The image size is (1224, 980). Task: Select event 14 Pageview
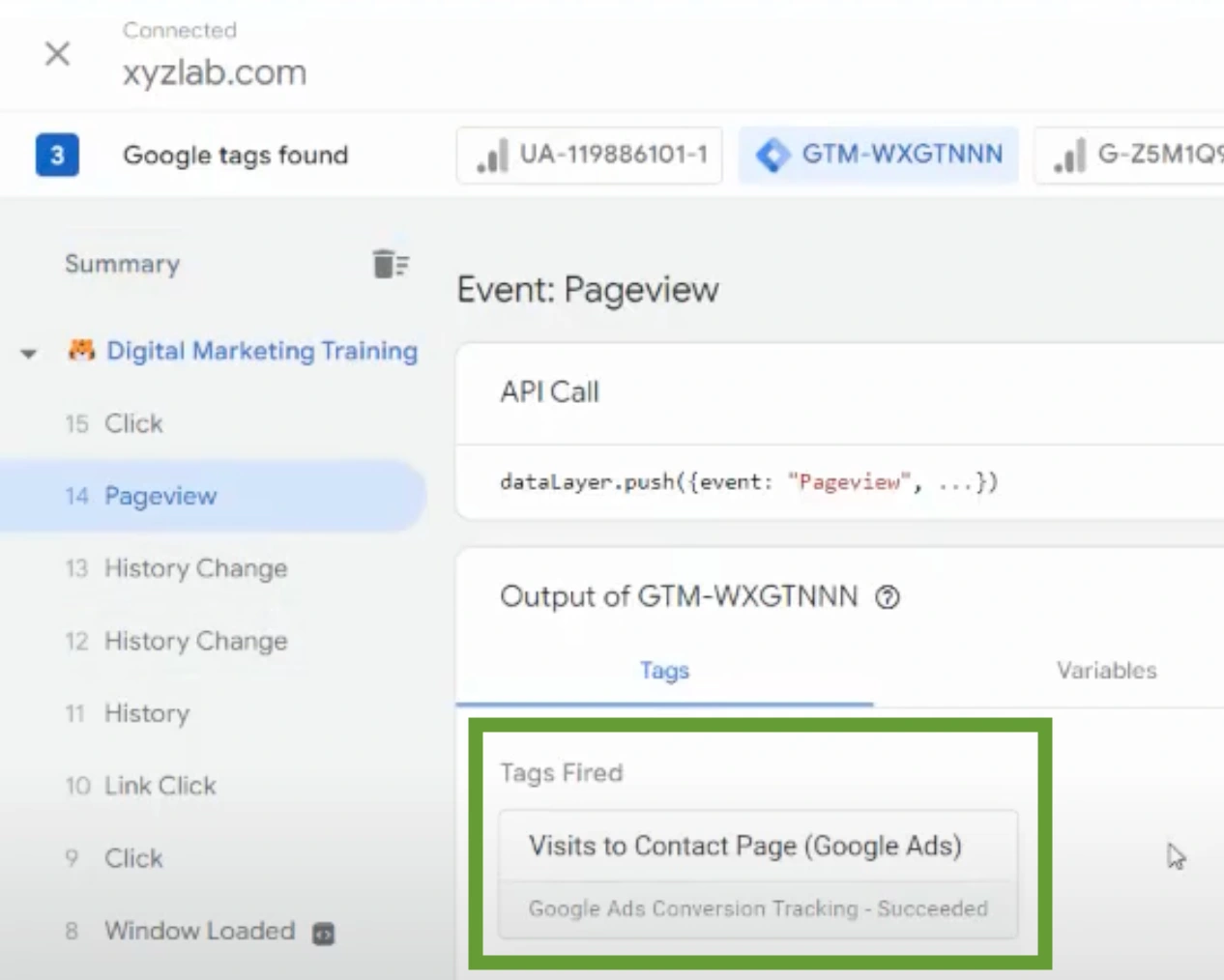pyautogui.click(x=213, y=496)
